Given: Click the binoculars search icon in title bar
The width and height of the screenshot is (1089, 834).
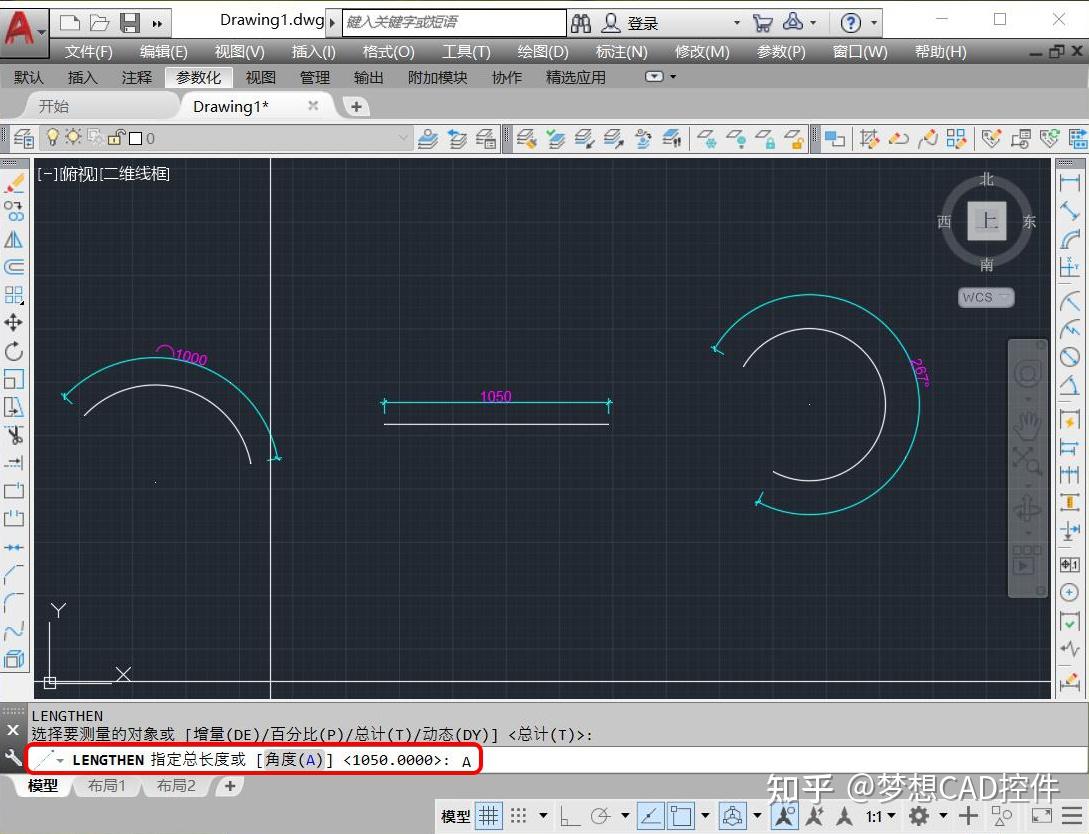Looking at the screenshot, I should point(580,22).
